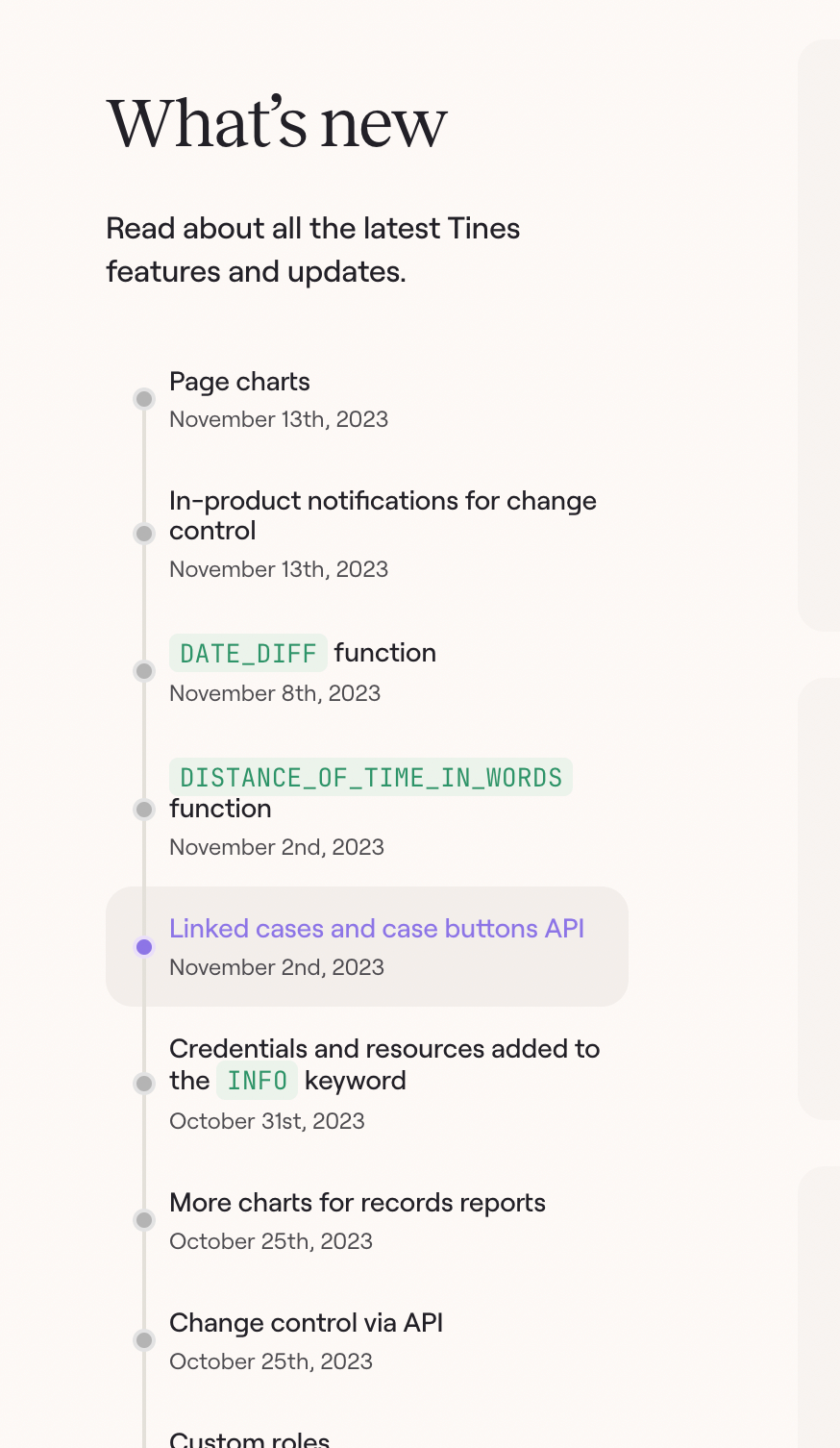
Task: Click the timeline dot next to Change control via API
Action: tap(144, 1340)
